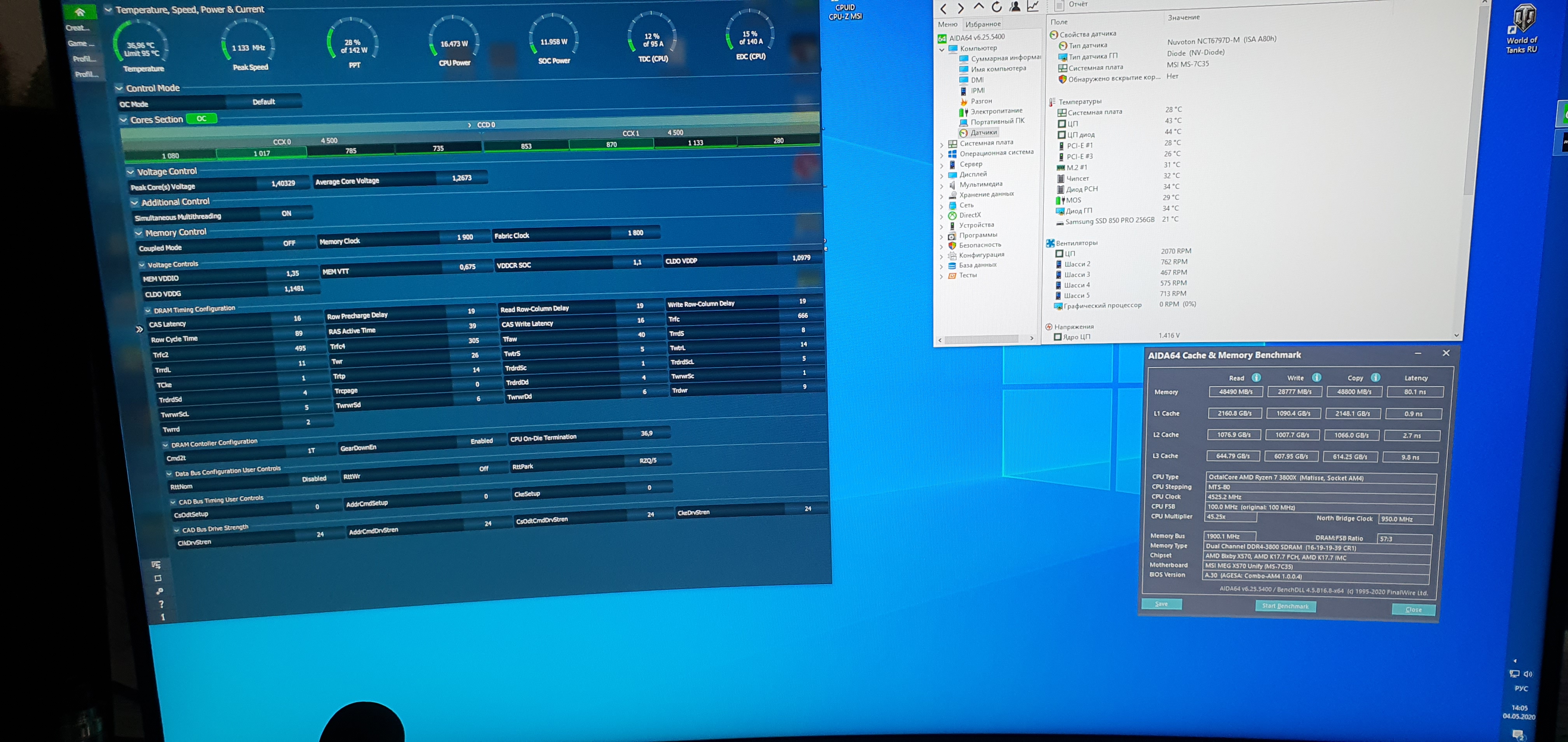Screen dimensions: 1568x742
Task: Toggle Simultaneous Multithreading ON switch
Action: pyautogui.click(x=286, y=213)
